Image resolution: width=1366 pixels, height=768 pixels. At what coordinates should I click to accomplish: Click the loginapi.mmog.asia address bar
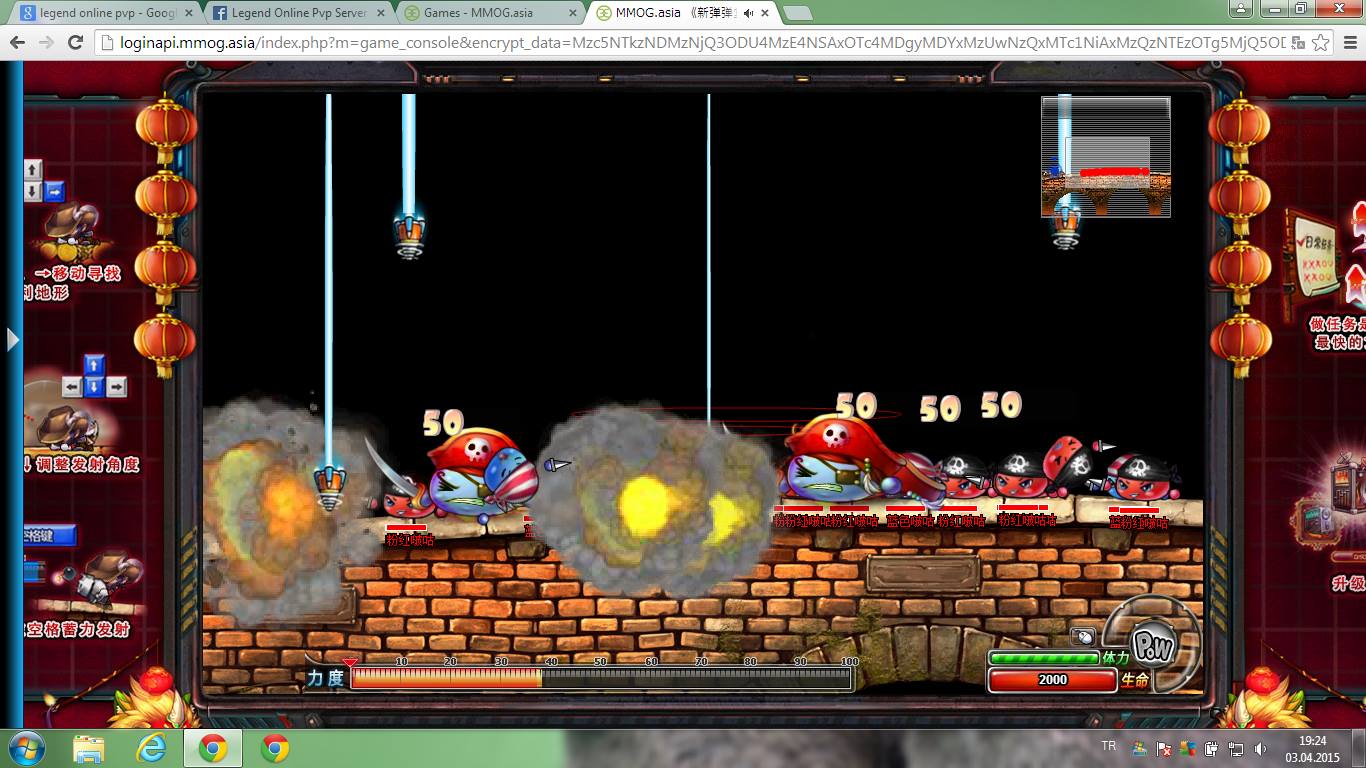[690, 43]
